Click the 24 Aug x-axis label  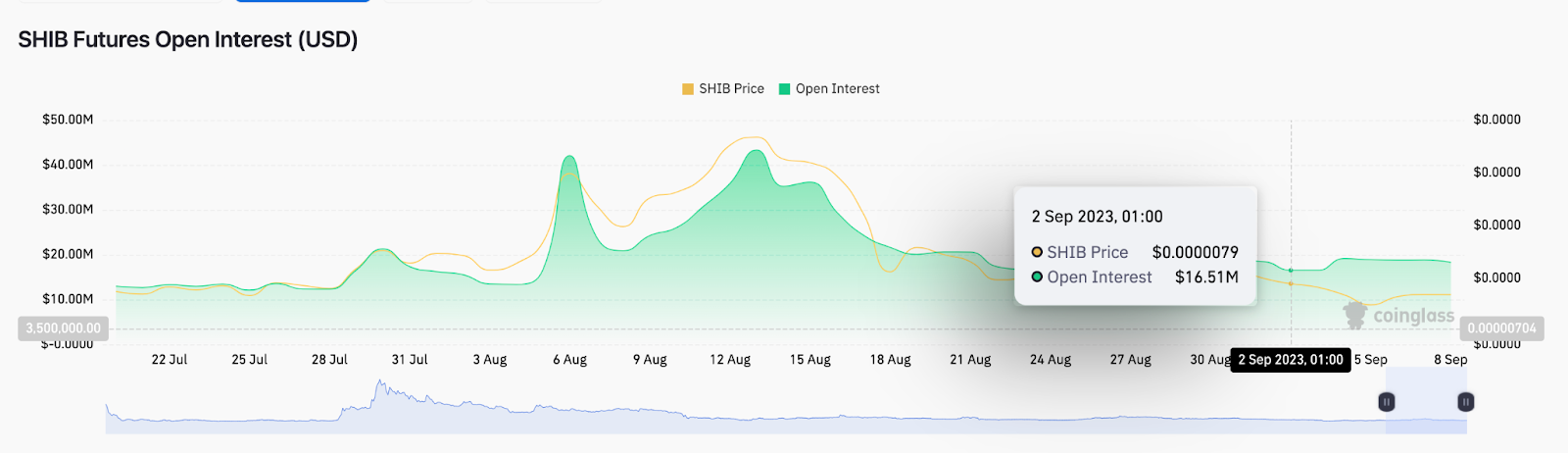(x=1051, y=360)
